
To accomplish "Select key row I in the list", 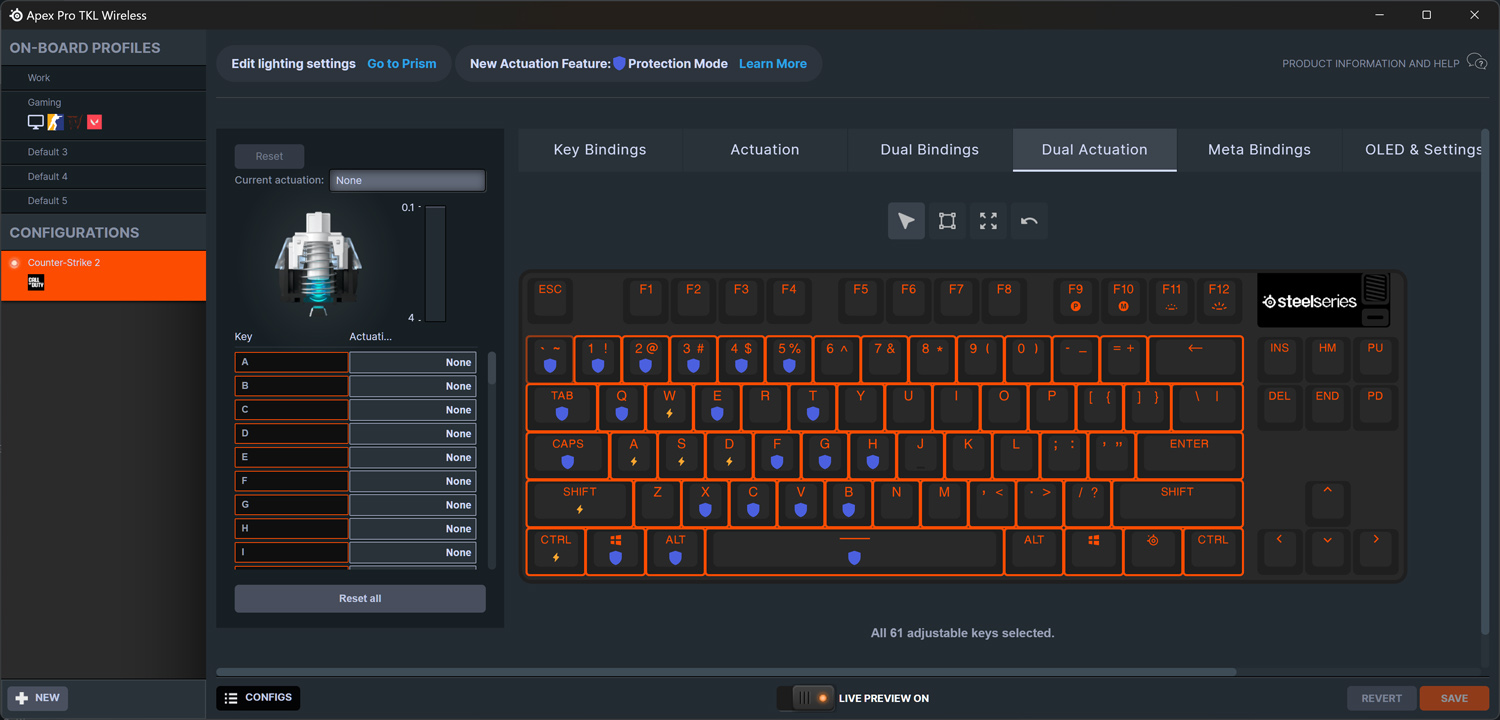I will click(x=291, y=553).
